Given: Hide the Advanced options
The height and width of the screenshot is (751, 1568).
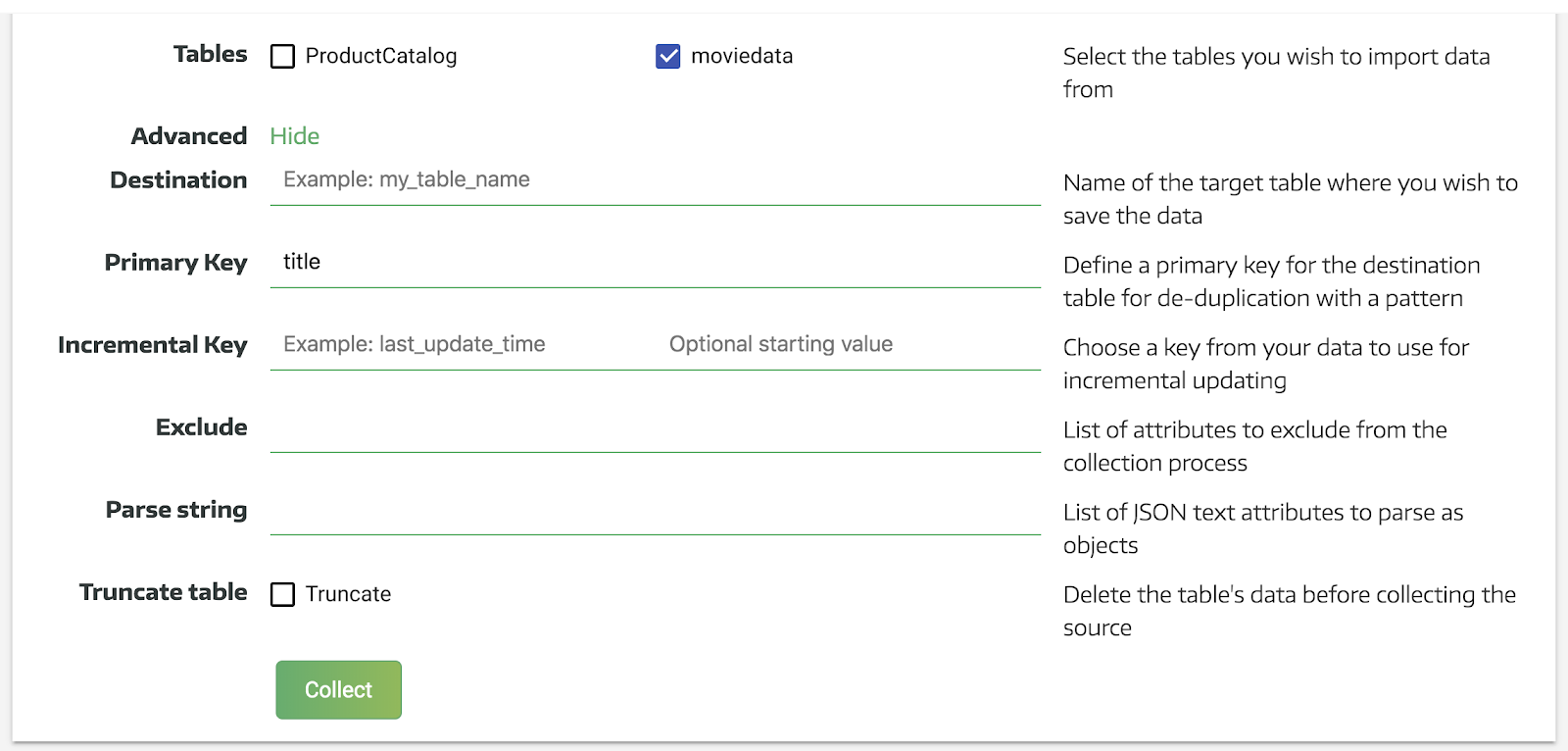Looking at the screenshot, I should (x=295, y=136).
